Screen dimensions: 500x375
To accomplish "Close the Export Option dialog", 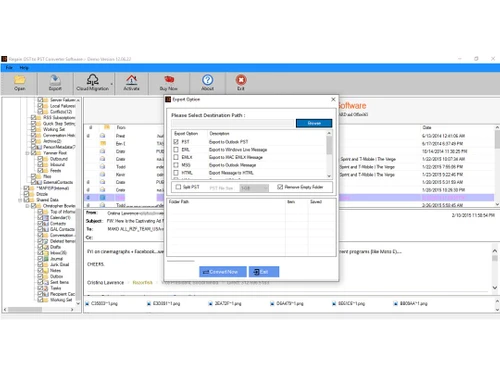I will pyautogui.click(x=333, y=99).
